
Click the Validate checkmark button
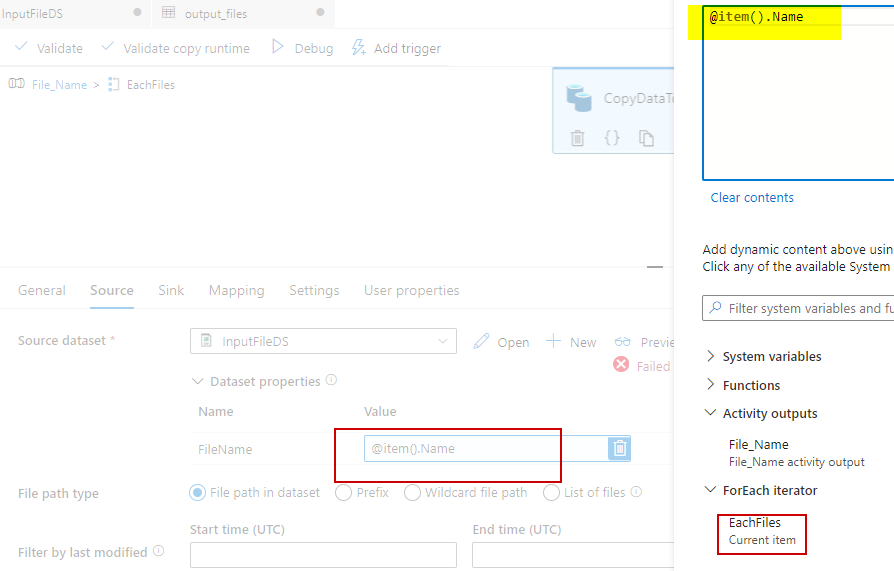click(49, 48)
